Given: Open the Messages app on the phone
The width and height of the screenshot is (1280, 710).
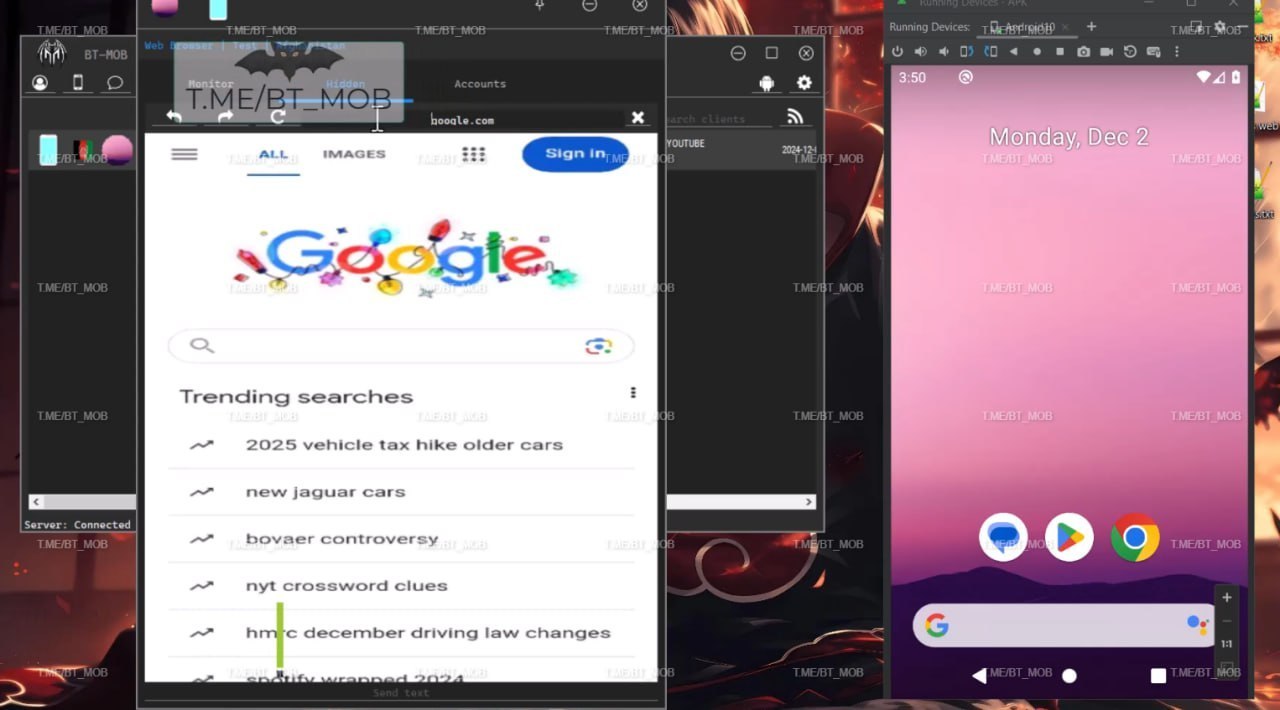Looking at the screenshot, I should 1003,537.
